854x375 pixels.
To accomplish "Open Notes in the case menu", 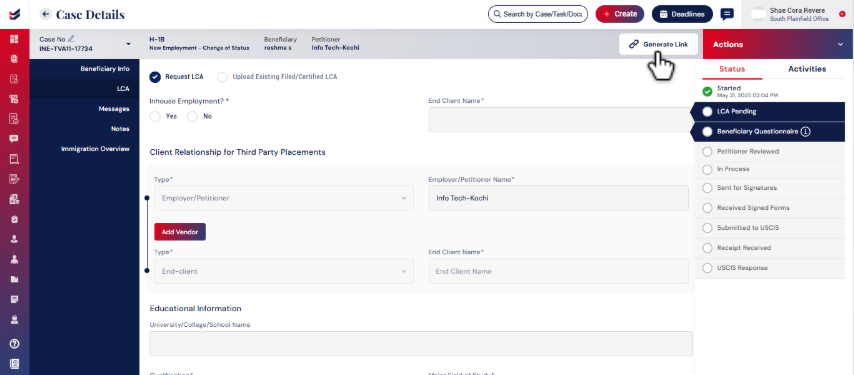I will [x=85, y=129].
